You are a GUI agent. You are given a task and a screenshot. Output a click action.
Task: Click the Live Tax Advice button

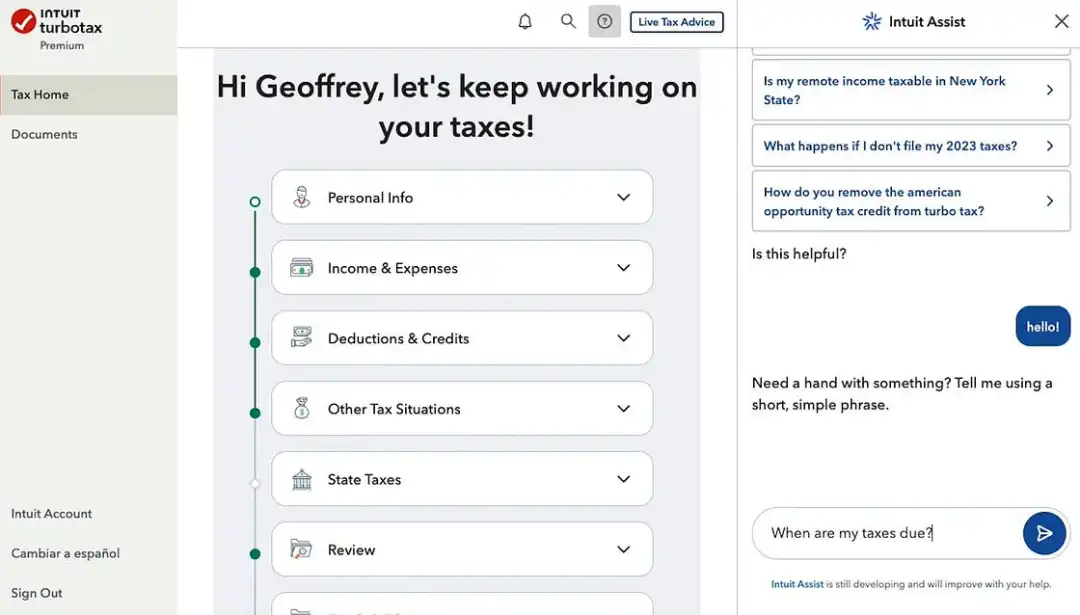click(x=676, y=22)
